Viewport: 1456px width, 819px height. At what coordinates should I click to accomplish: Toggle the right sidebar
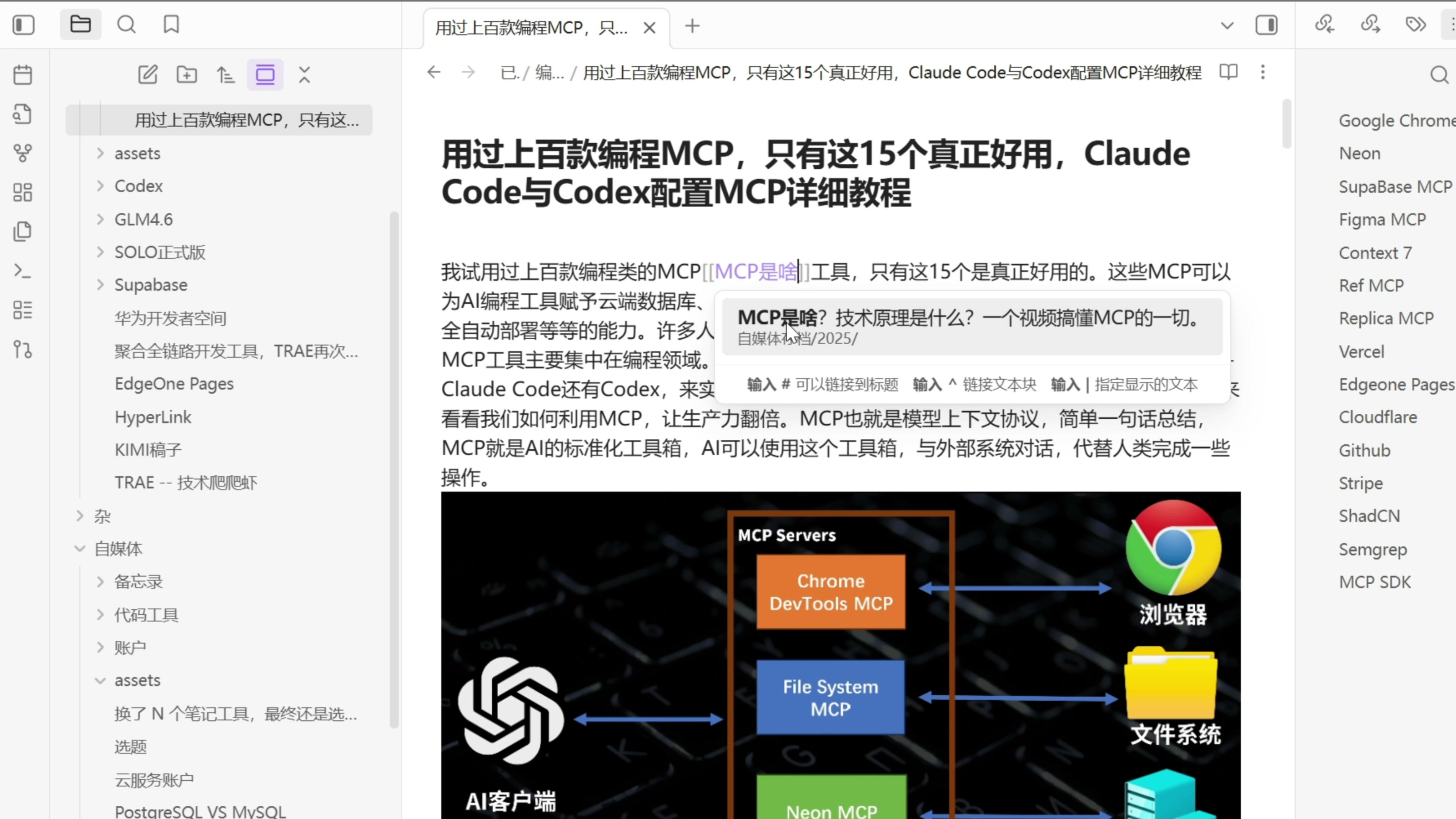(x=1266, y=25)
